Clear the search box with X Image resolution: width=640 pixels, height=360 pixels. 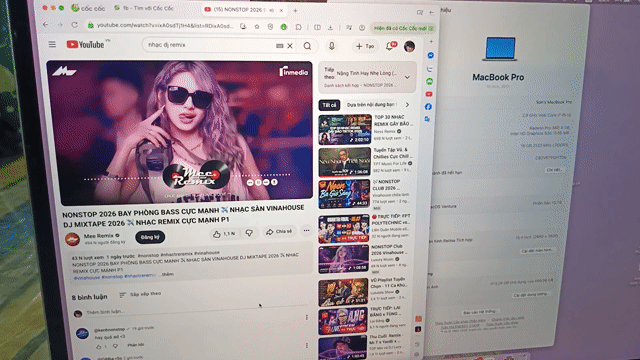point(290,46)
